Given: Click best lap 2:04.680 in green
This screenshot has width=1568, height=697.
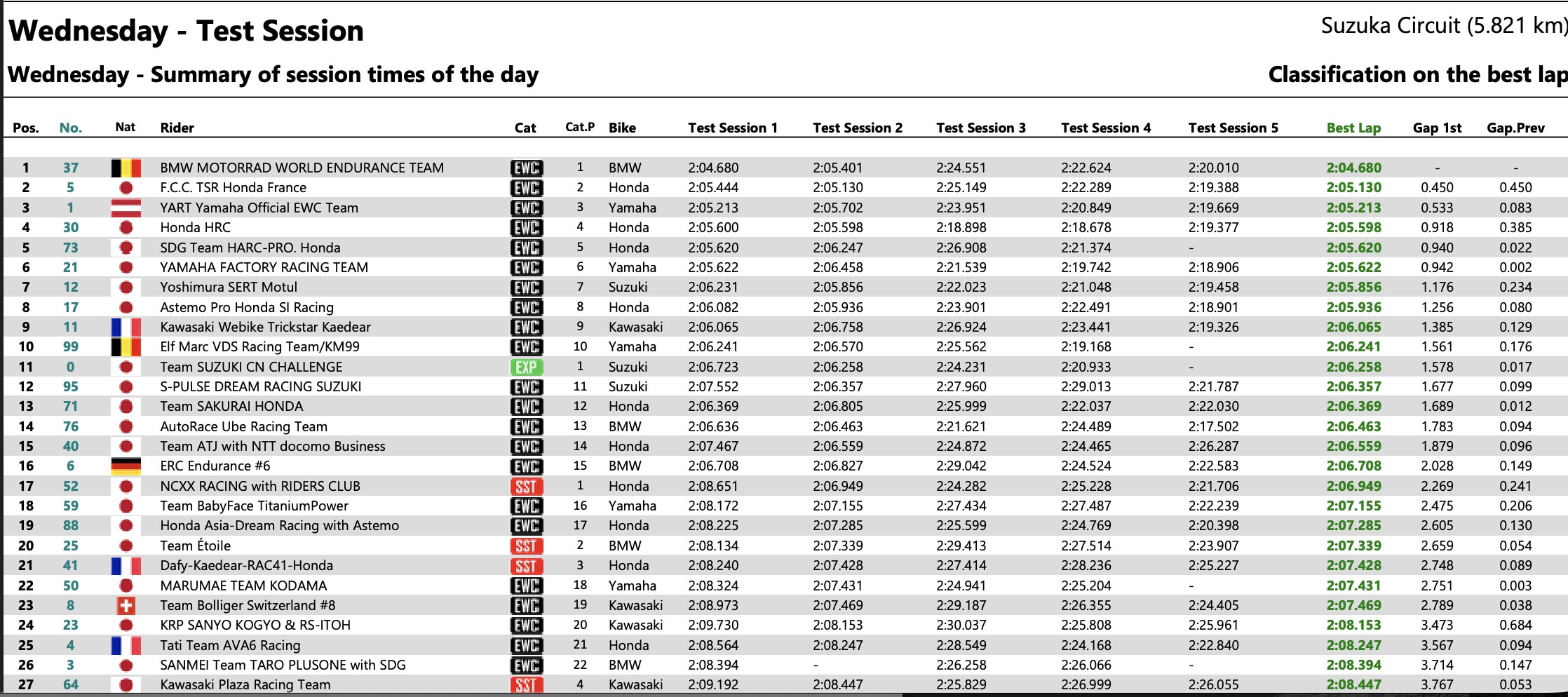Looking at the screenshot, I should point(1353,168).
